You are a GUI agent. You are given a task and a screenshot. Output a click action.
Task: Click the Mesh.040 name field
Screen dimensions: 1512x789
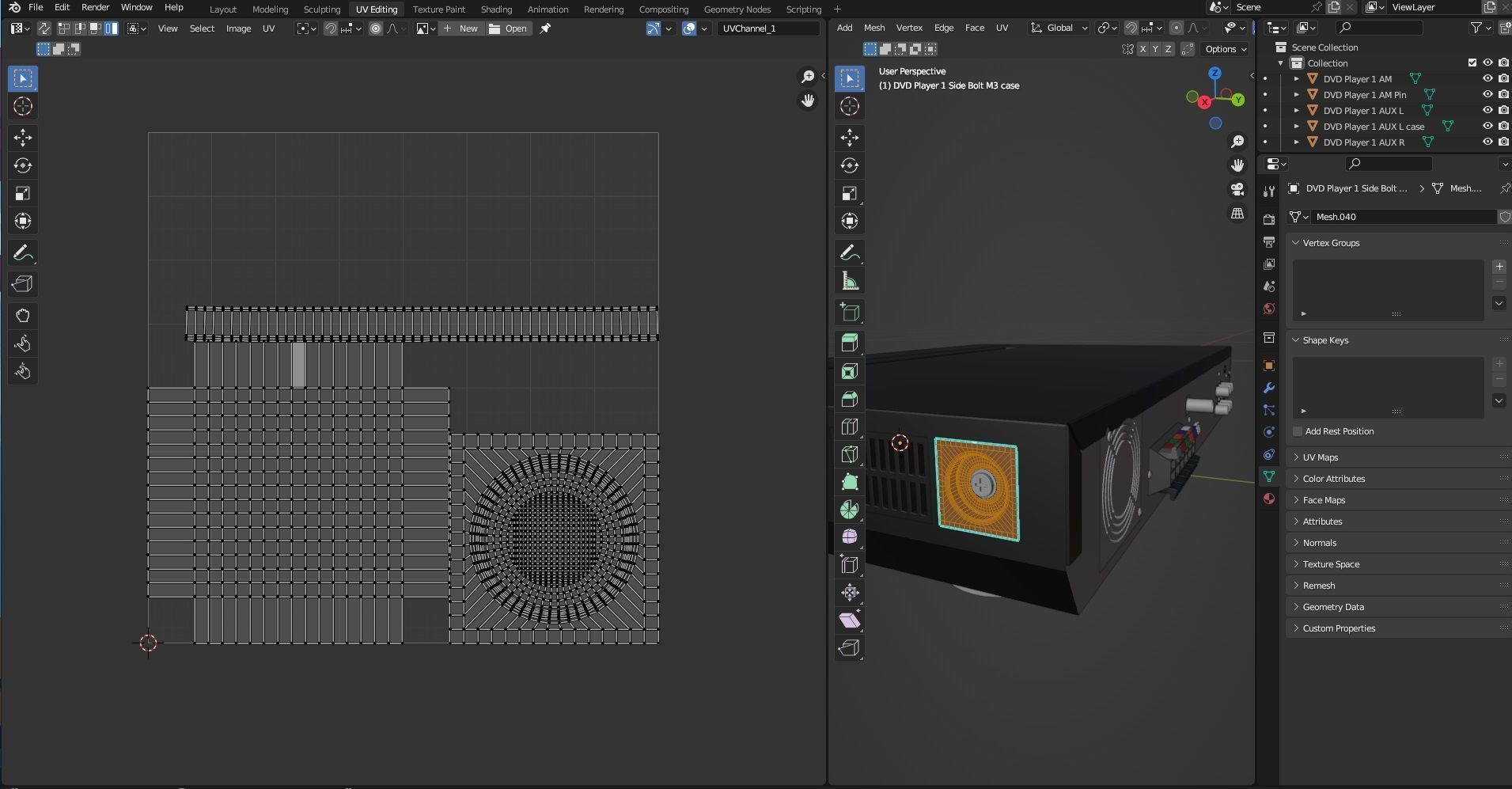tap(1404, 217)
